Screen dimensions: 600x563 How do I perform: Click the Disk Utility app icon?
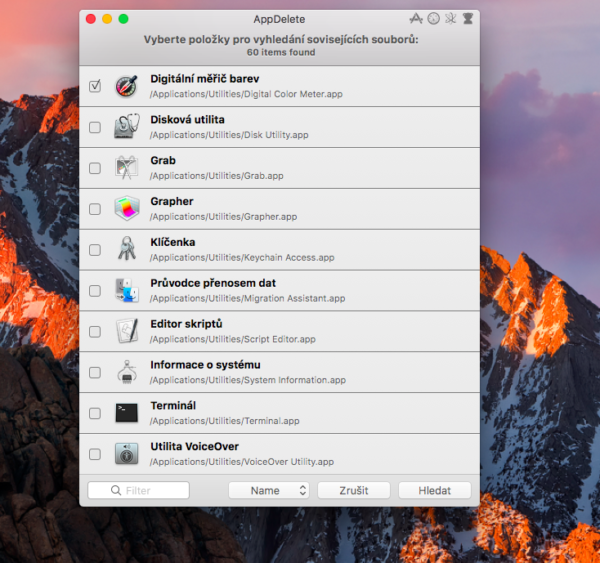click(126, 127)
